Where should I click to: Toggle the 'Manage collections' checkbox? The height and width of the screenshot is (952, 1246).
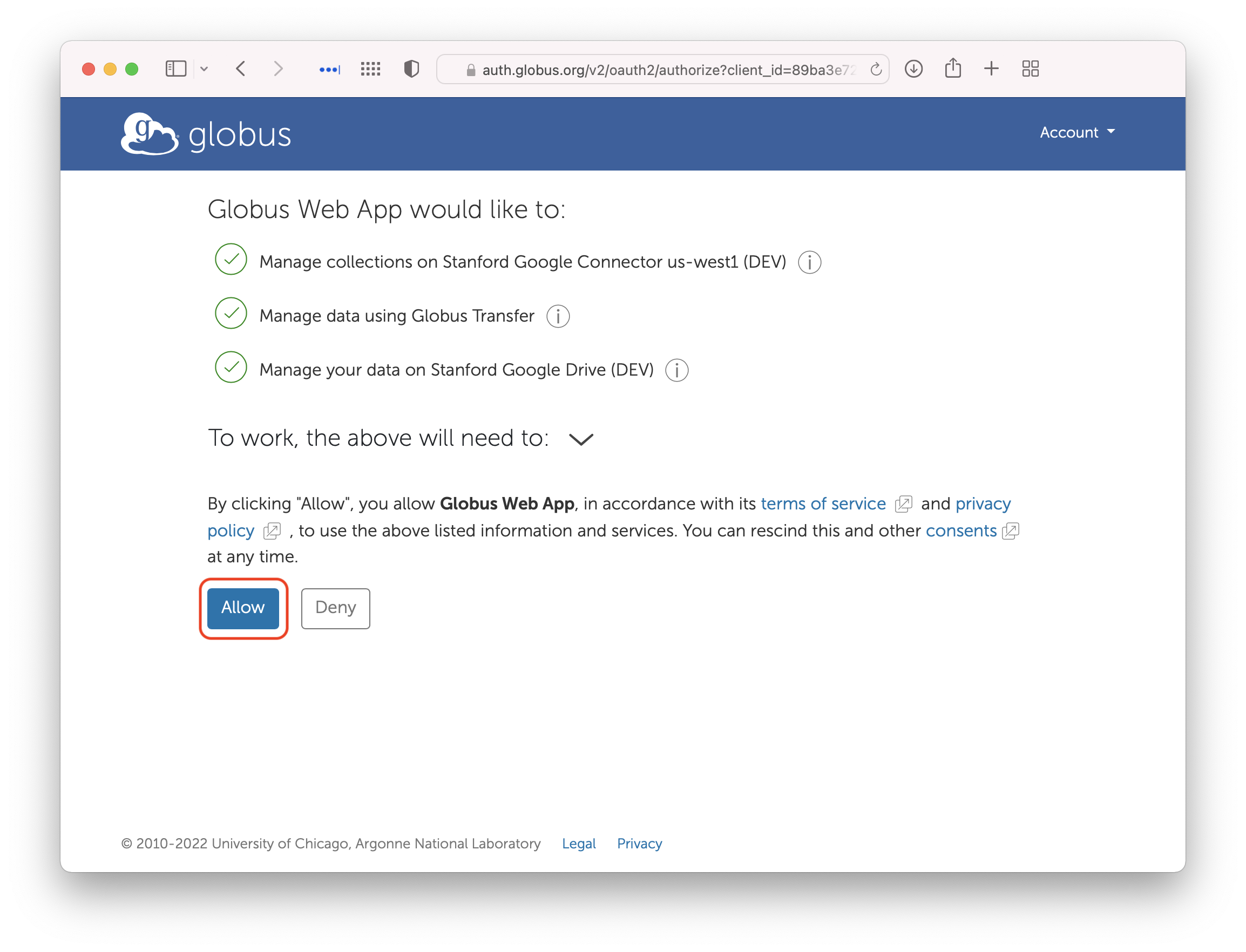[x=230, y=262]
